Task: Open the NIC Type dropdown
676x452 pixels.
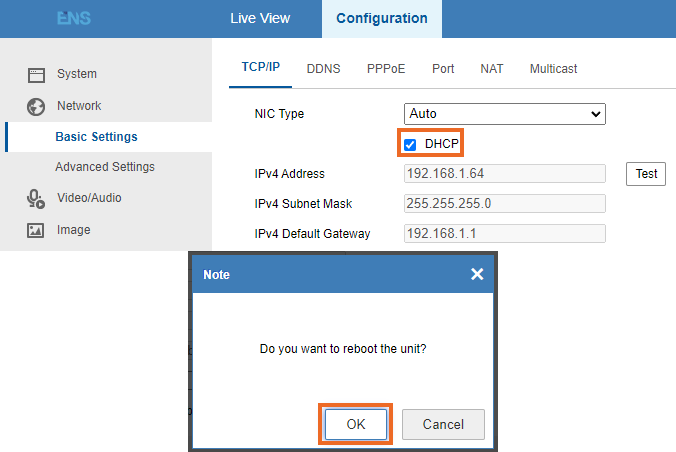Action: (x=505, y=114)
